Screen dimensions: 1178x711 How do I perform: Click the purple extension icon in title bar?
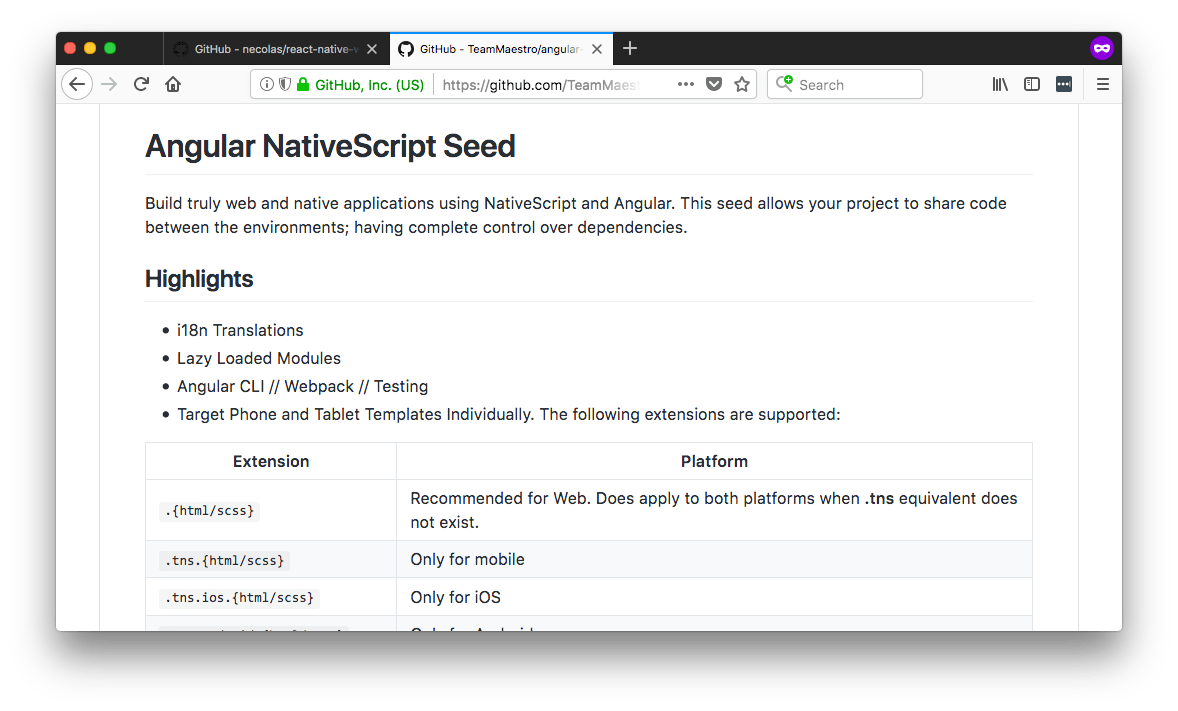1101,47
